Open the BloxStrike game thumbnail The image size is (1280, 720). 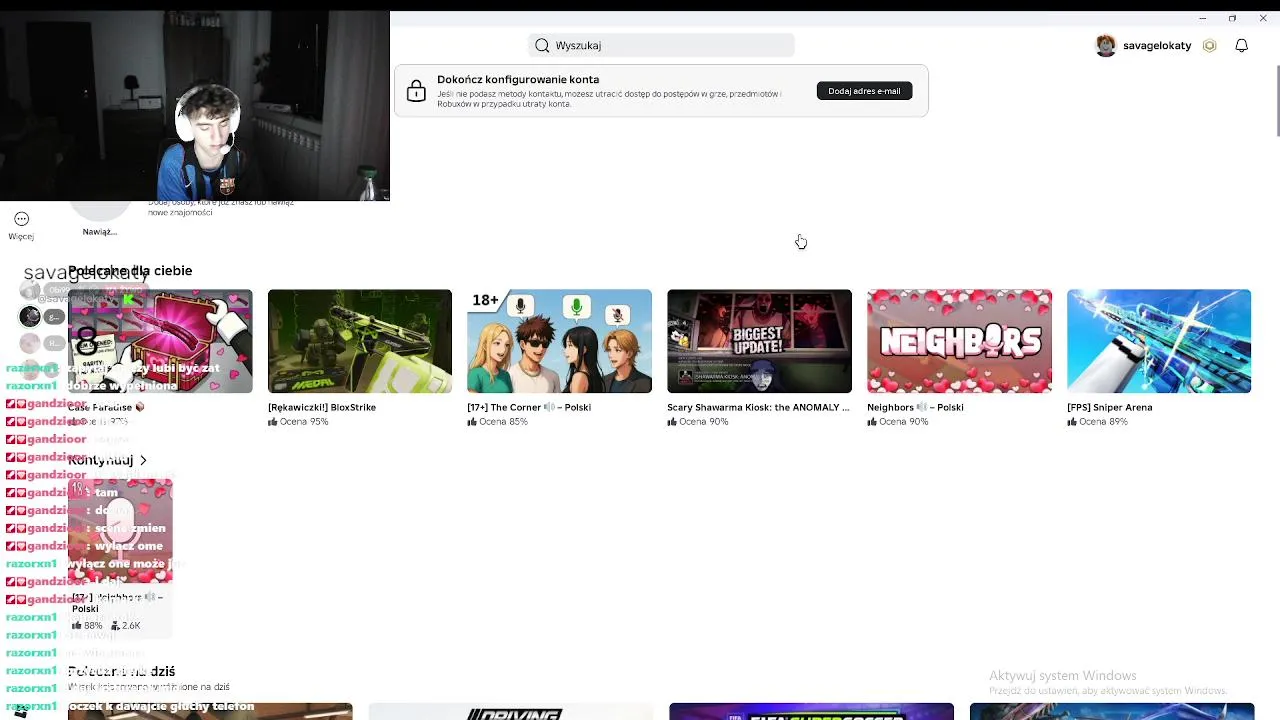point(360,341)
